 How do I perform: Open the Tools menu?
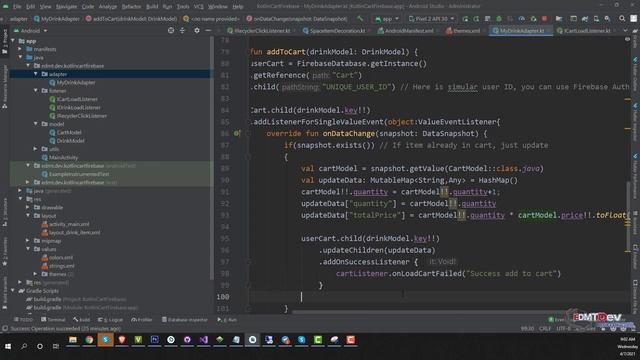click(183, 7)
